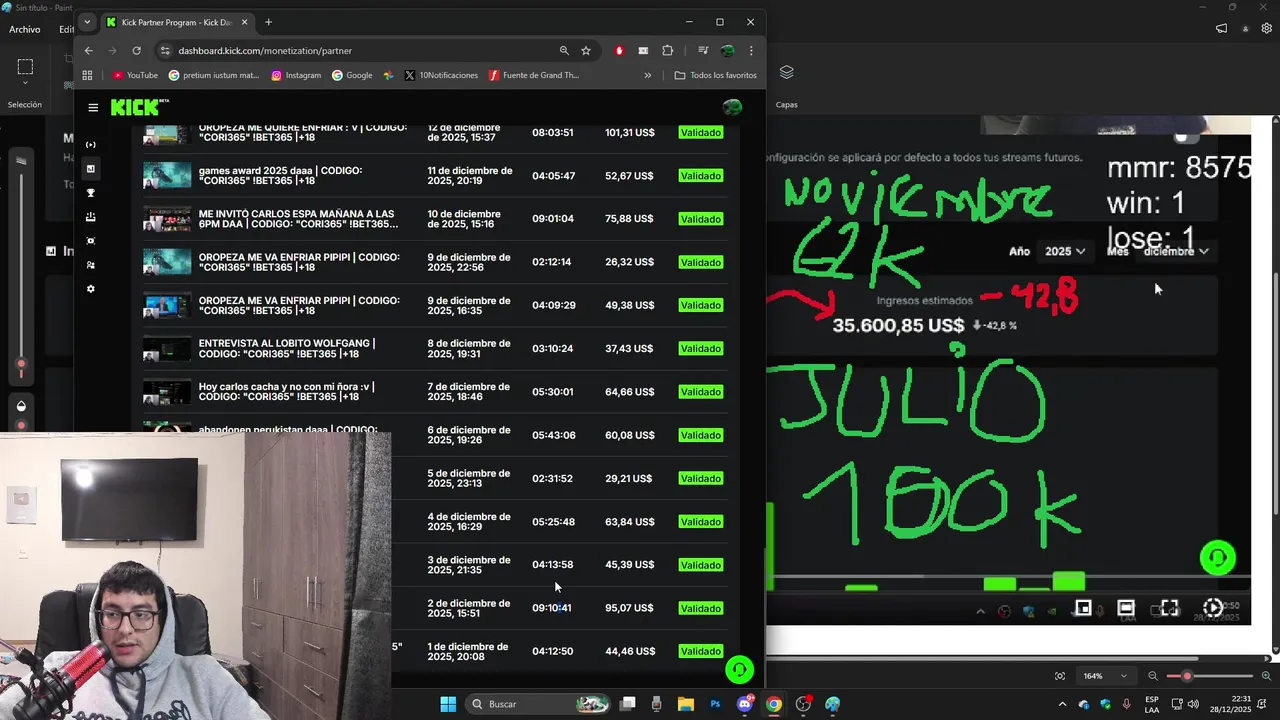Viewport: 1280px width, 720px height.
Task: Zoom in in Paint
Action: pyautogui.click(x=1266, y=676)
